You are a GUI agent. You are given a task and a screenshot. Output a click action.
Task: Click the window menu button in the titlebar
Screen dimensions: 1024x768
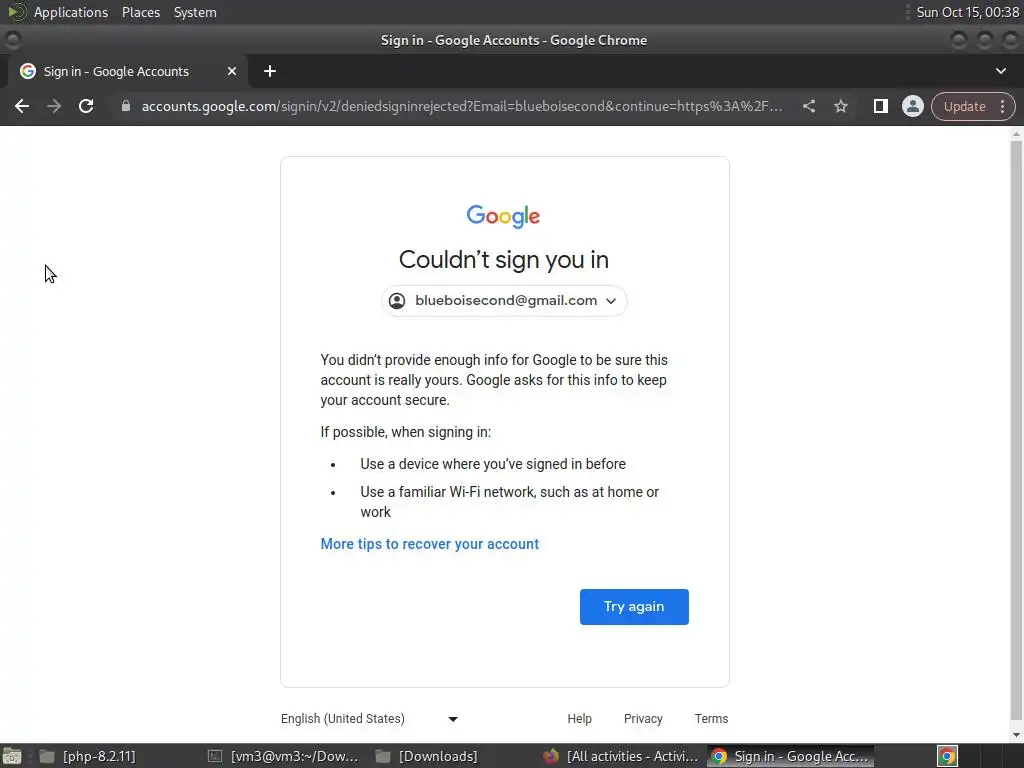click(12, 40)
